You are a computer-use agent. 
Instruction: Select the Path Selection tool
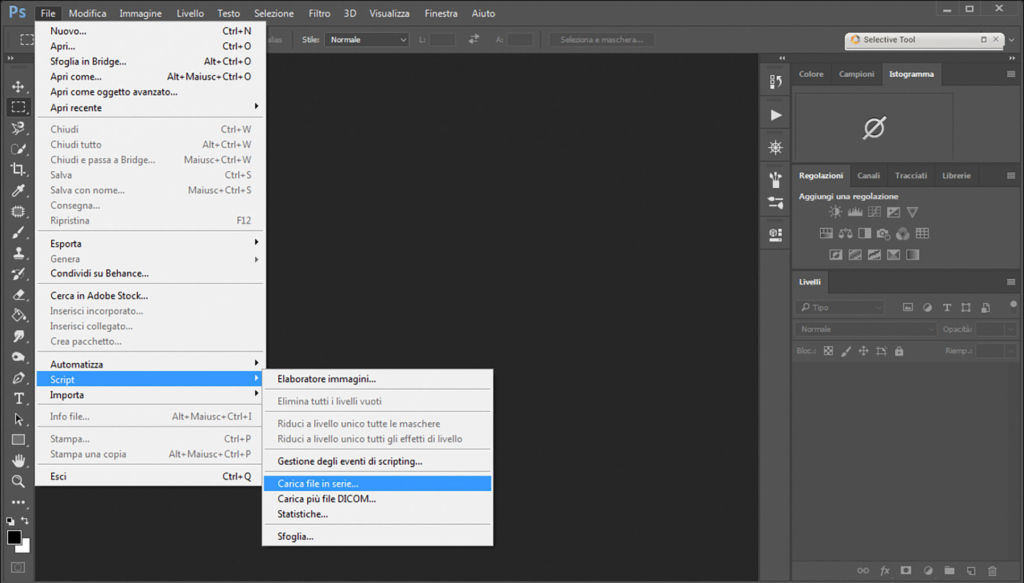coord(18,419)
